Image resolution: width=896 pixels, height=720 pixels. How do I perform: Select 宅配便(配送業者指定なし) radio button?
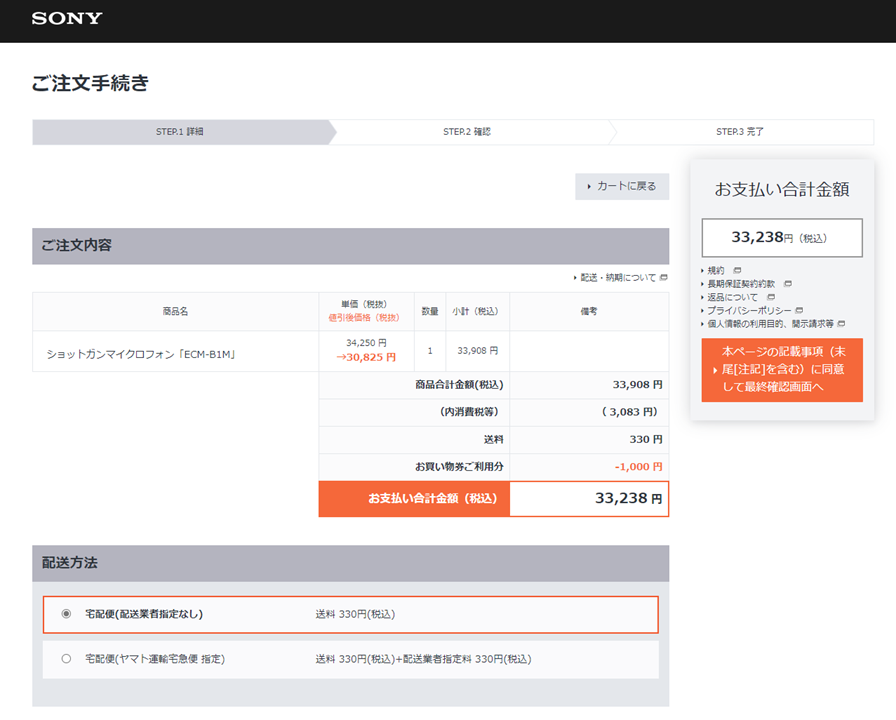coord(66,614)
